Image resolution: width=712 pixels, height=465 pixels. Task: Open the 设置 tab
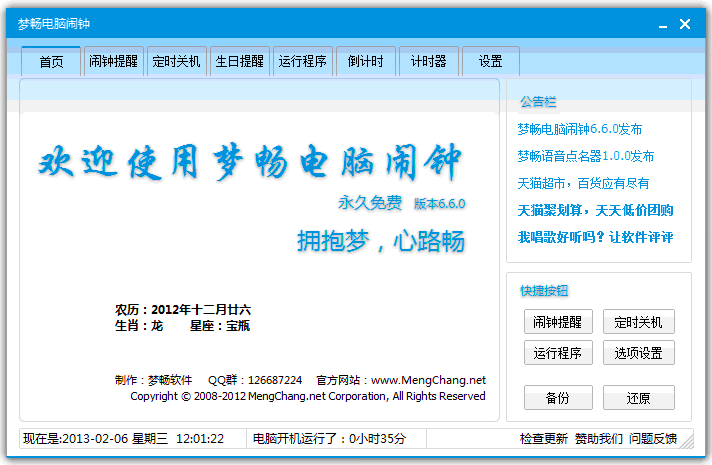coord(491,61)
